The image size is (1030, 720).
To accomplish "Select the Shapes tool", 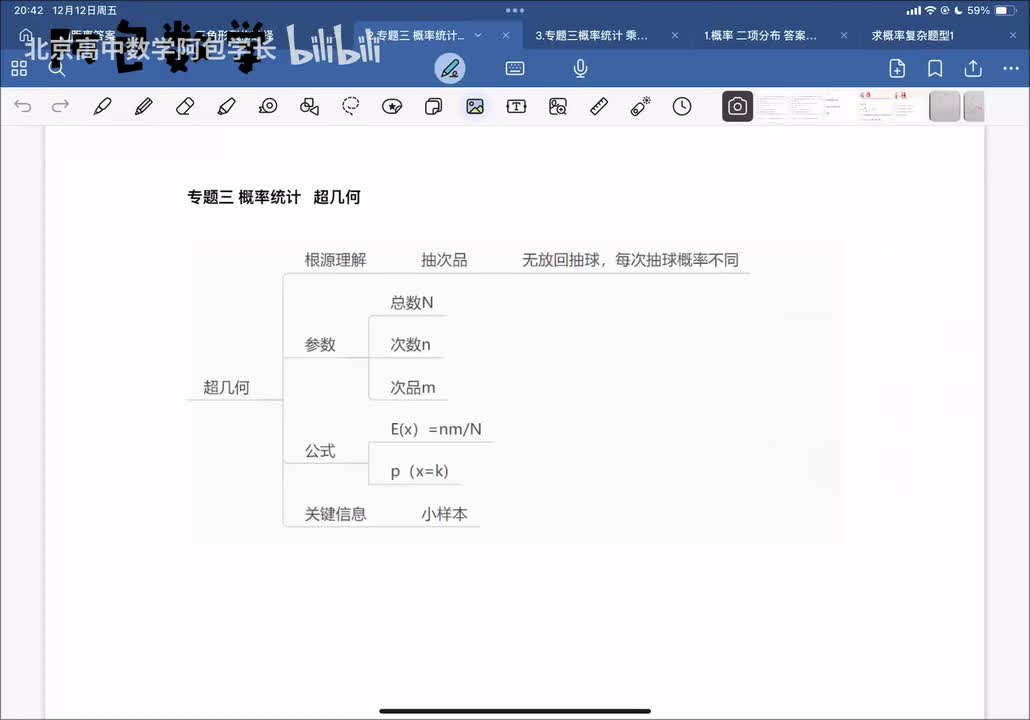I will 309,106.
